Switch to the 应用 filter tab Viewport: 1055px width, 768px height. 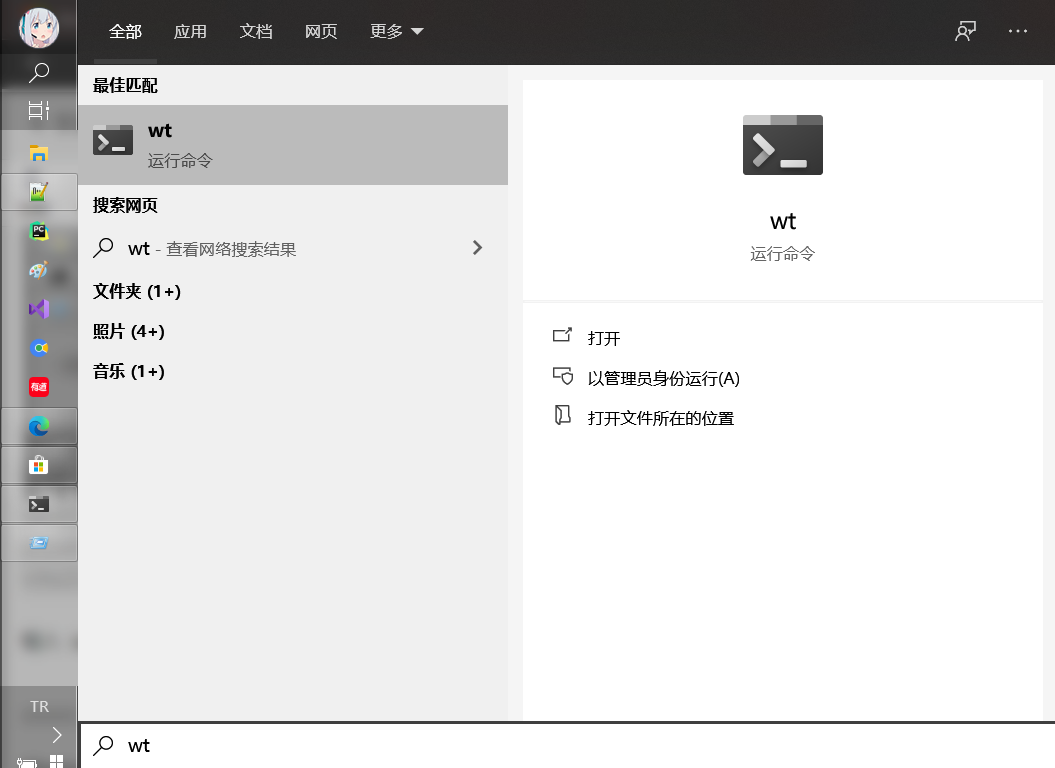tap(190, 31)
